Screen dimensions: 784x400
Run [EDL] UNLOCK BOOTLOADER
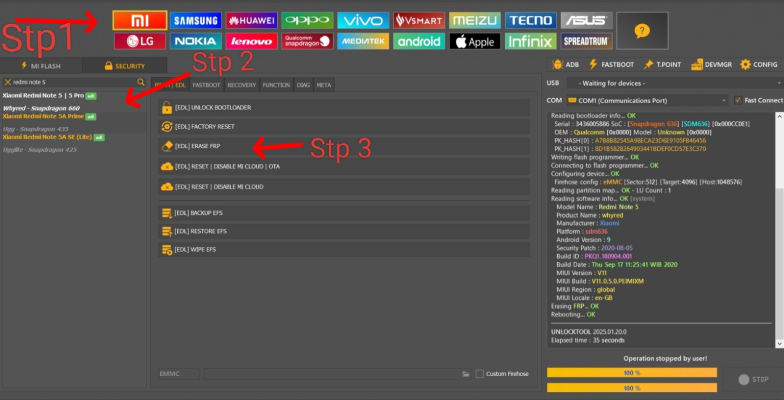(344, 108)
